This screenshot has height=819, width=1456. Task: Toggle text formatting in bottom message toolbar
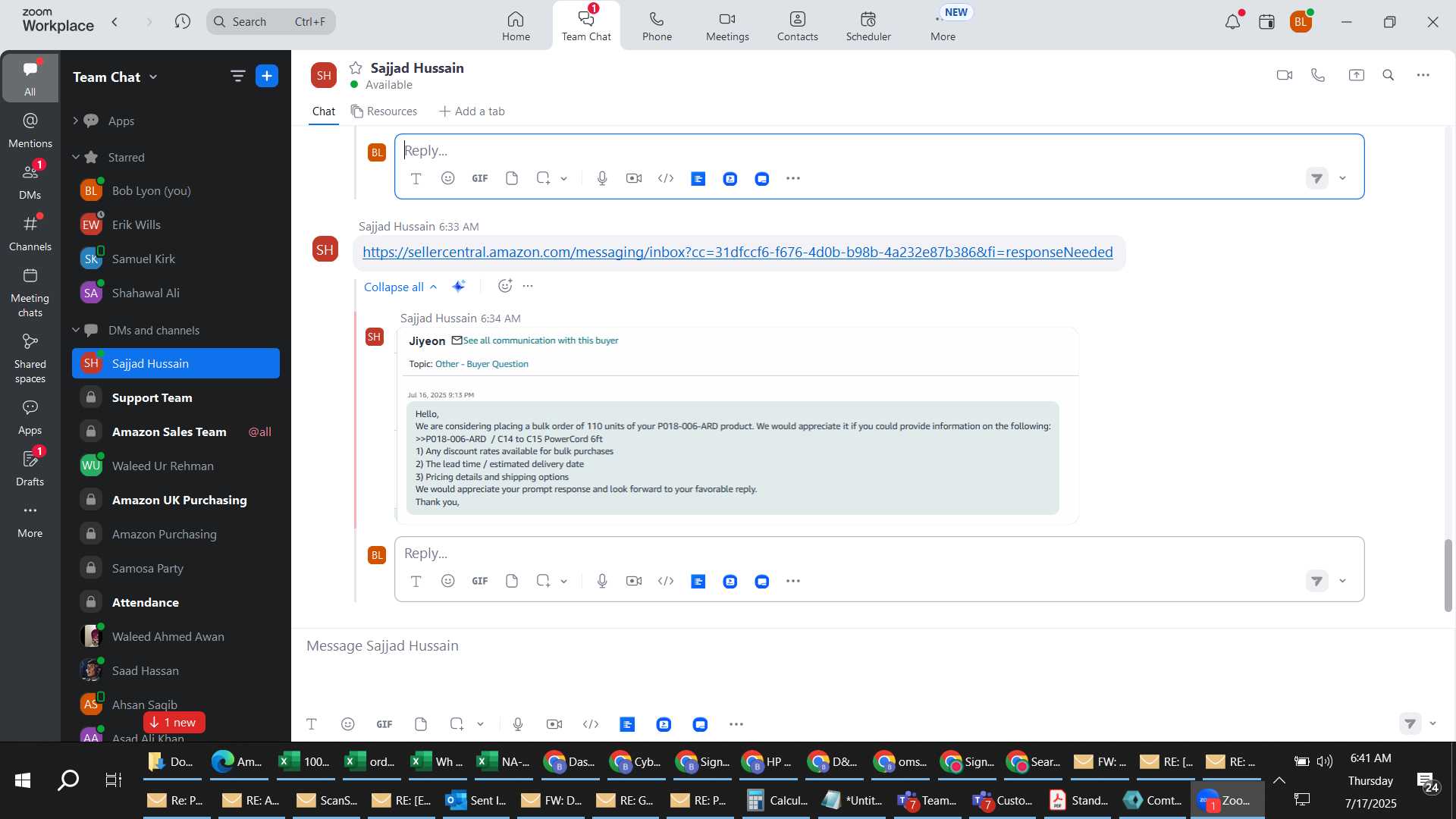tap(312, 724)
